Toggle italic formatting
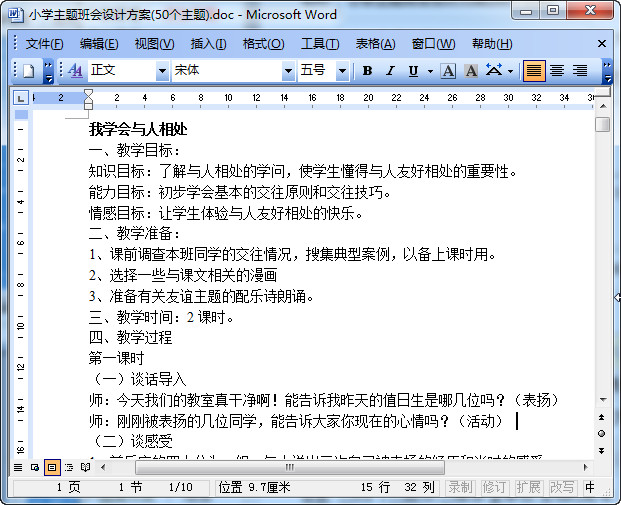The width and height of the screenshot is (621, 505). pyautogui.click(x=391, y=71)
